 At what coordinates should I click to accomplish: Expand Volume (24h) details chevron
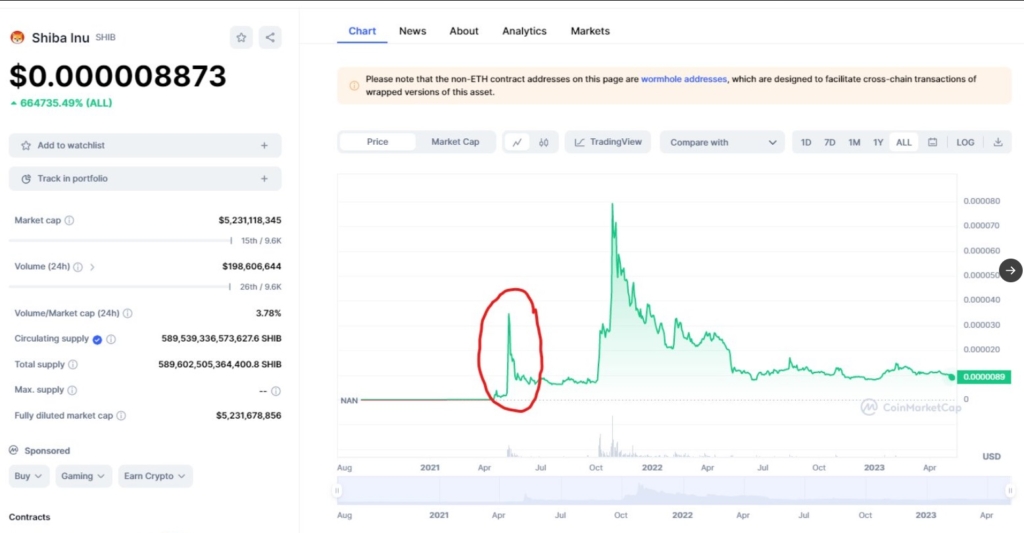pyautogui.click(x=92, y=267)
